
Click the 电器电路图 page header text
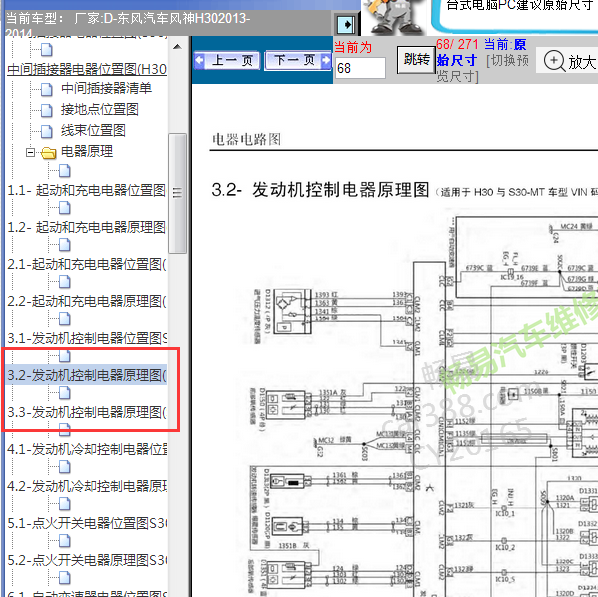coord(246,139)
